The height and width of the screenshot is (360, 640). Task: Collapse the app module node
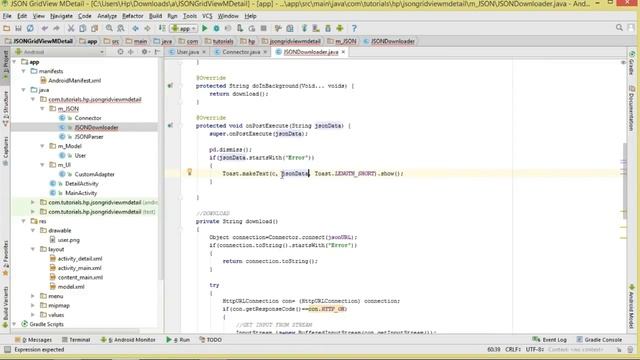pos(15,62)
